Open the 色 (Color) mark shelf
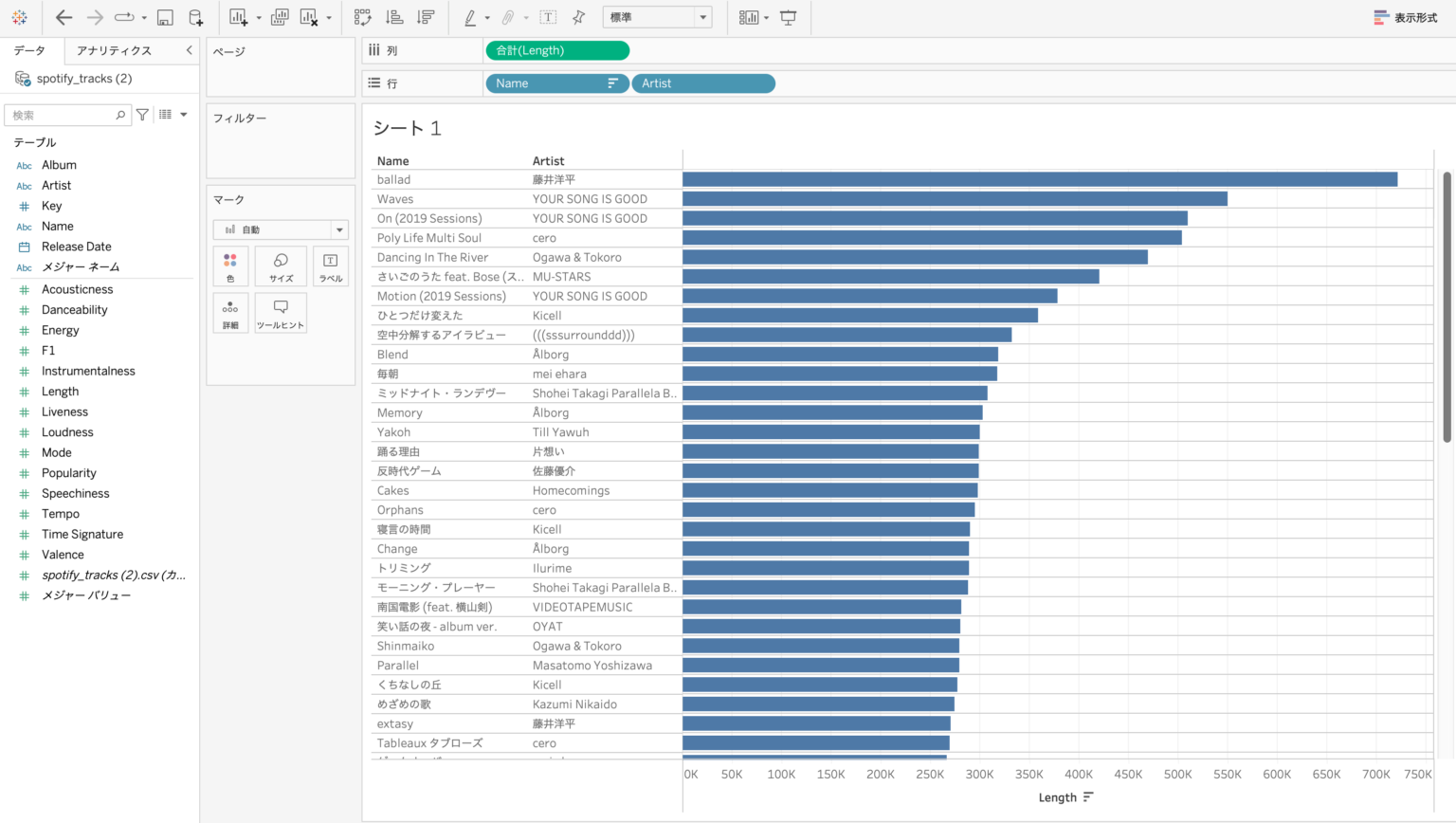Screen dimensions: 1456x823 click(230, 266)
